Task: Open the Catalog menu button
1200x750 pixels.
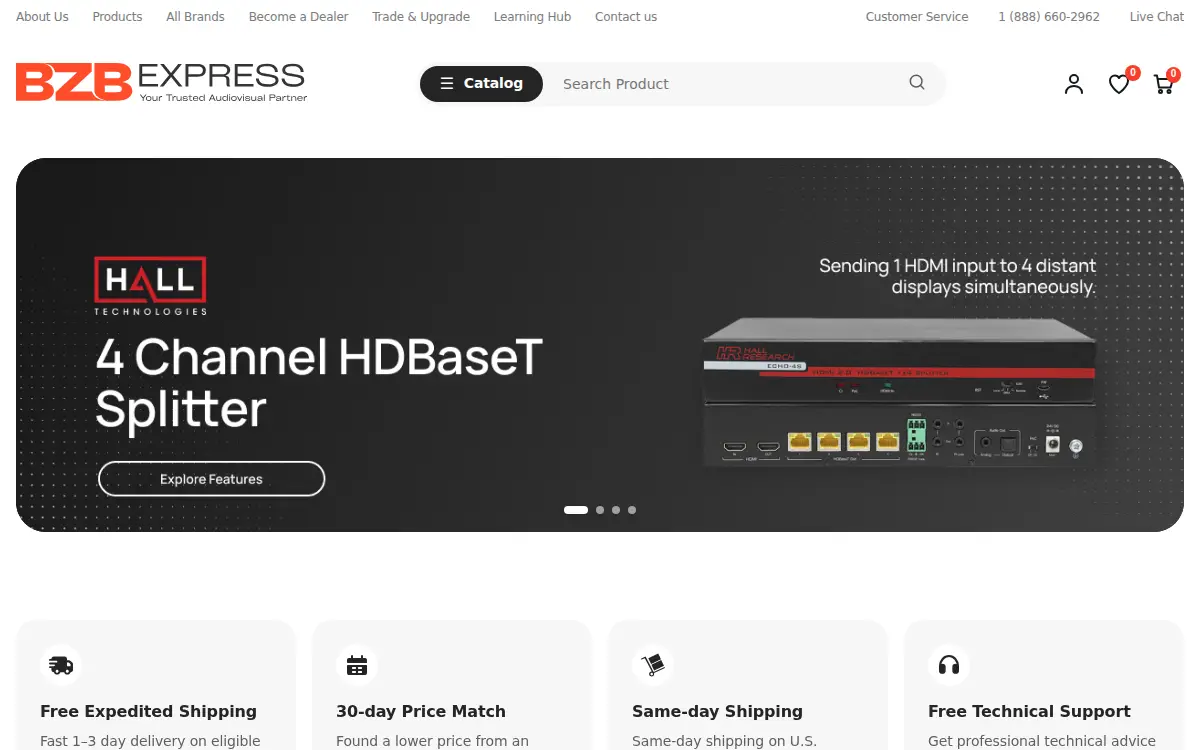Action: [481, 84]
